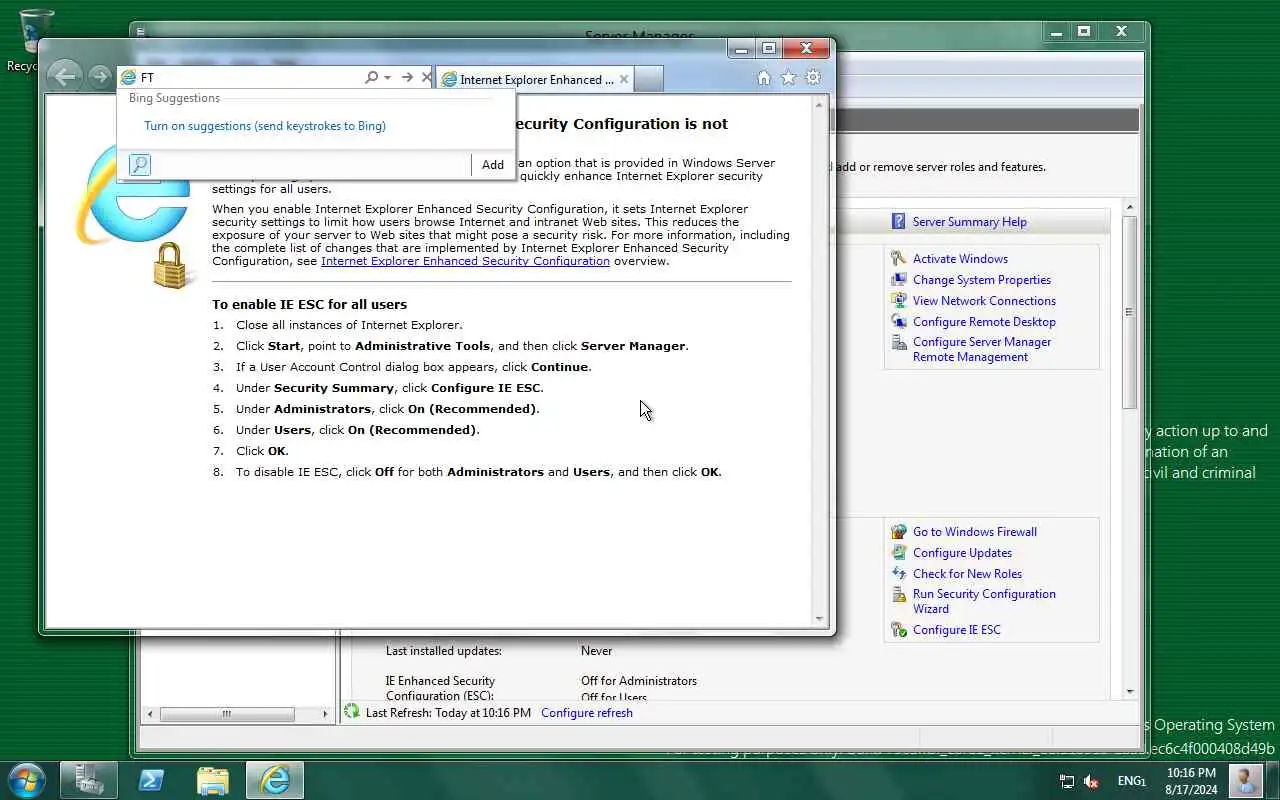Open a new tab in Internet Explorer
The image size is (1280, 800).
648,79
